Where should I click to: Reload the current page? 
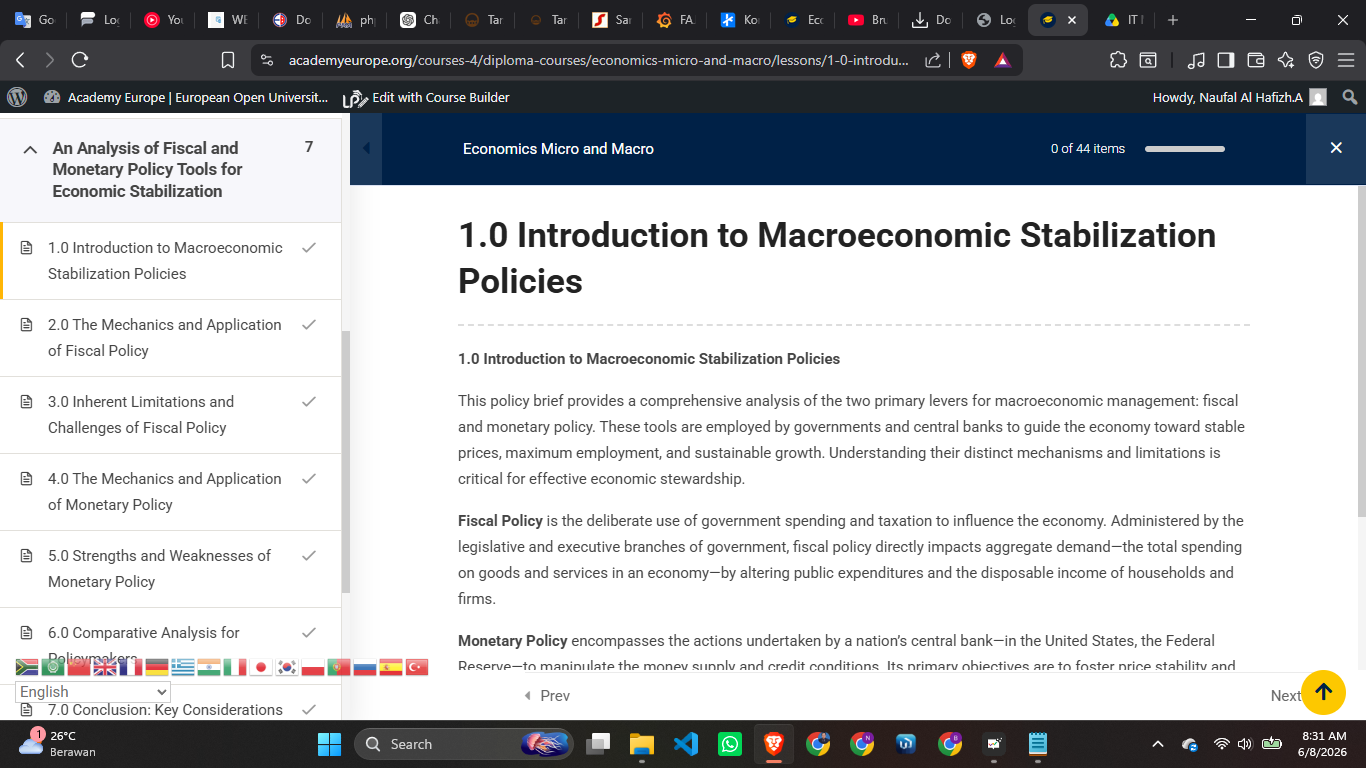[80, 60]
